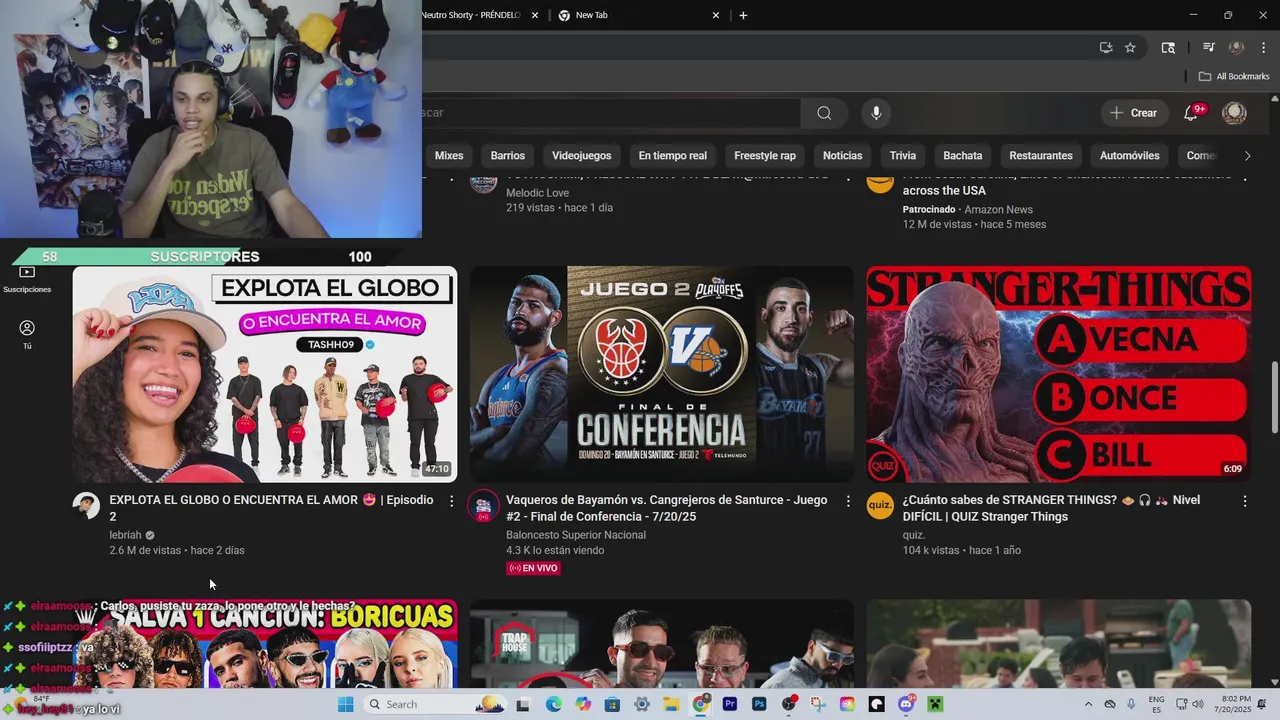This screenshot has height=720, width=1280.
Task: Open YouTube notifications bell
Action: click(1191, 113)
